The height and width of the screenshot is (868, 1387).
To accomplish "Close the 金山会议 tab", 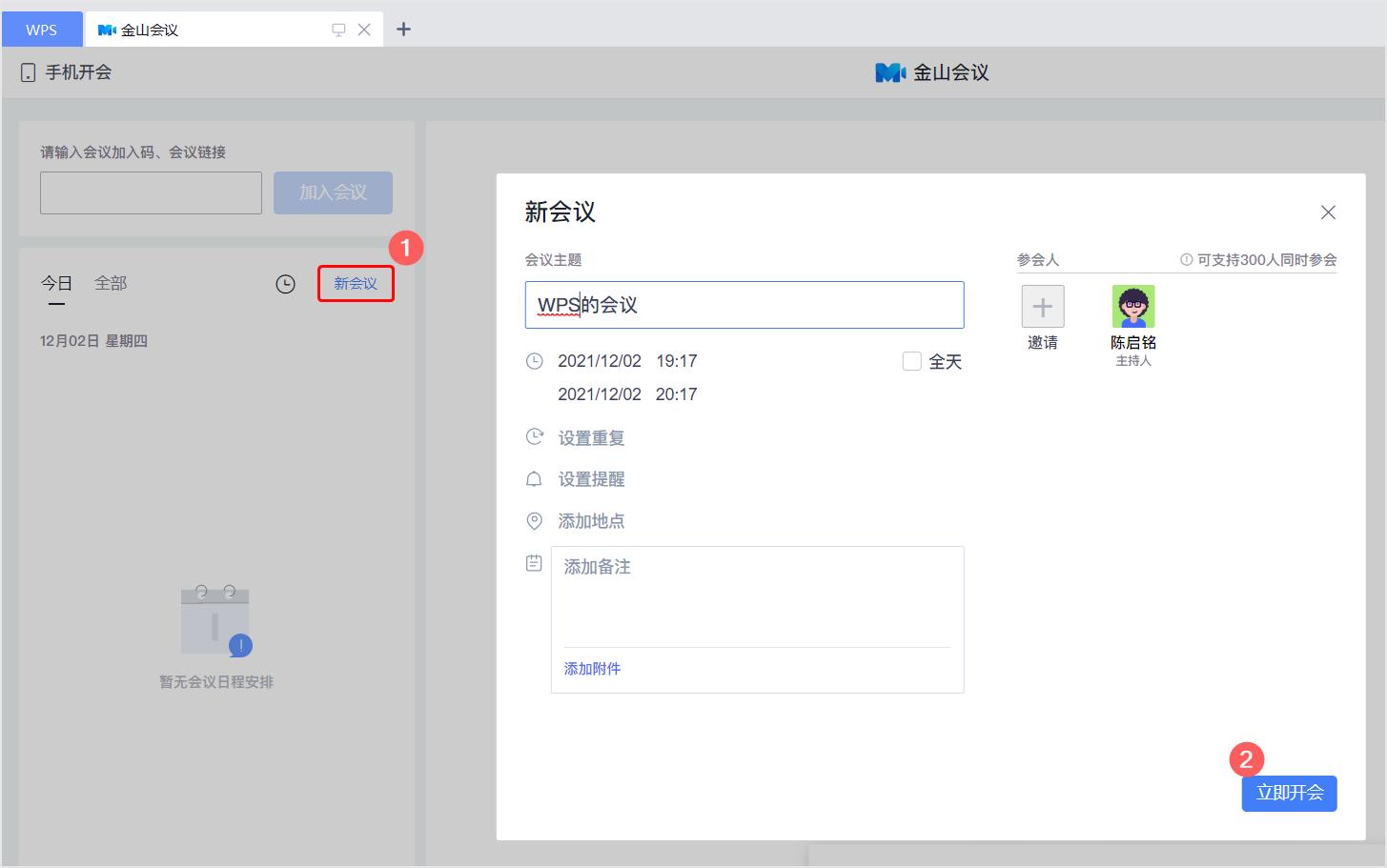I will tap(364, 30).
